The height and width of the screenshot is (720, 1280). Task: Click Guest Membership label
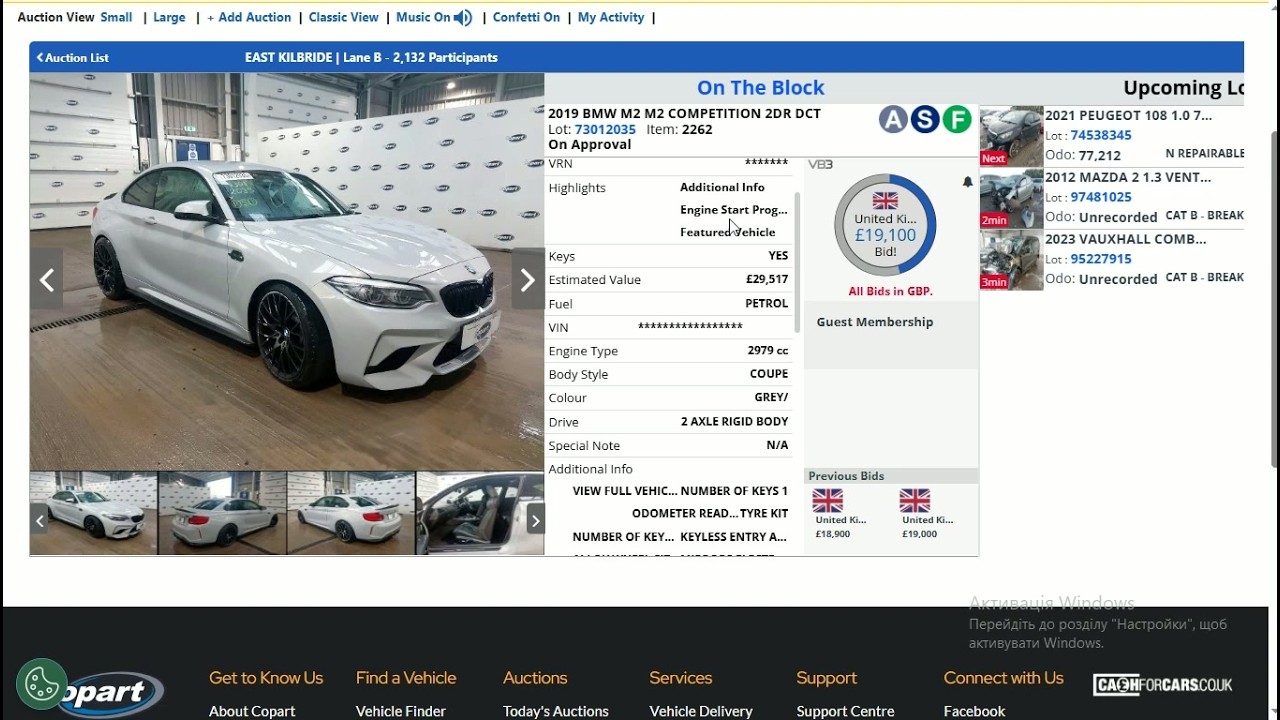pyautogui.click(x=875, y=322)
